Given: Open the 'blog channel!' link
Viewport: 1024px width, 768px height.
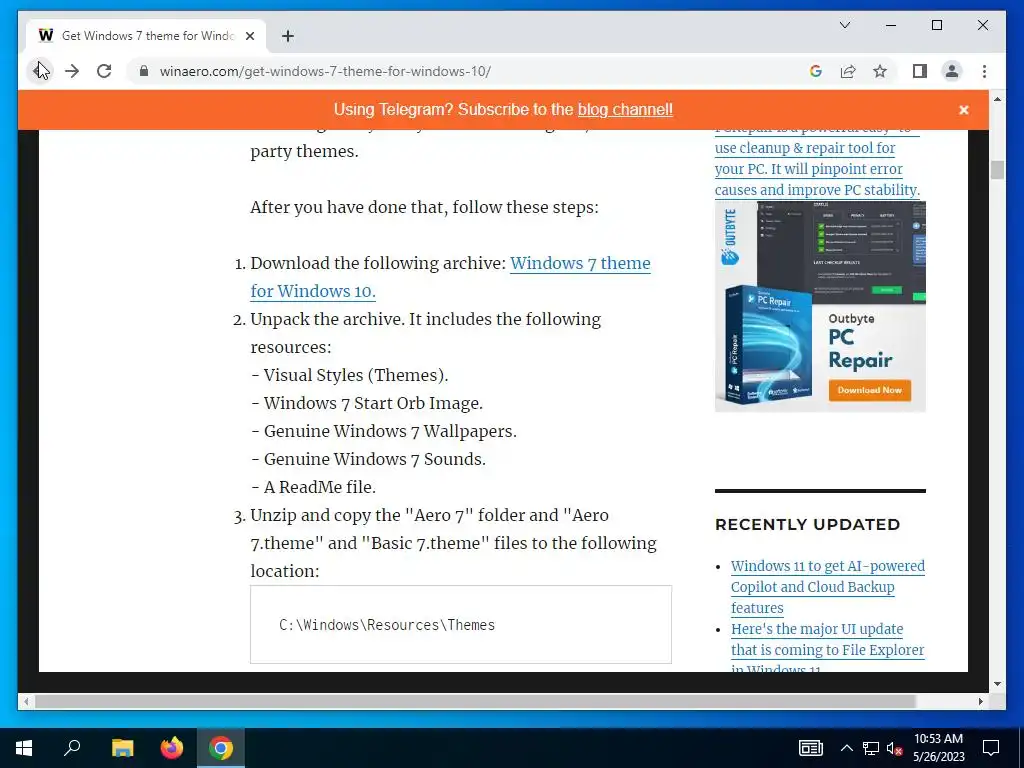Looking at the screenshot, I should (x=625, y=110).
